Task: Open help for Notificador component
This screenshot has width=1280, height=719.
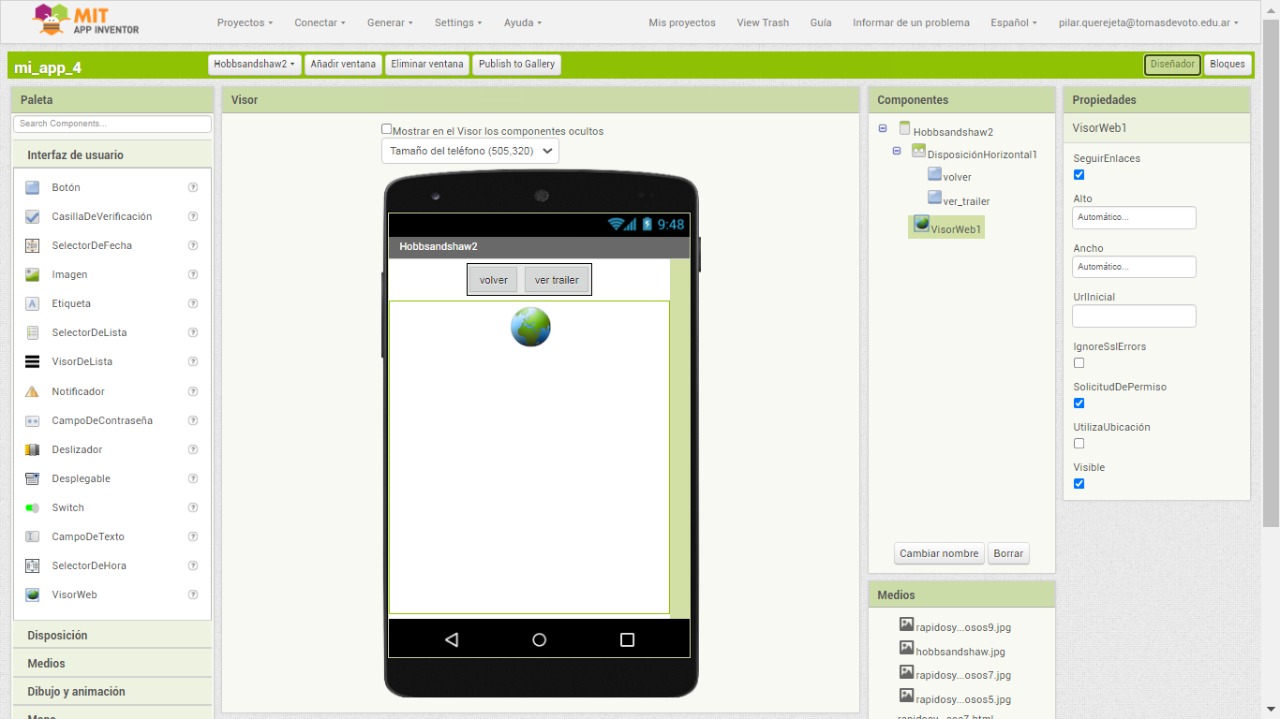Action: tap(193, 391)
